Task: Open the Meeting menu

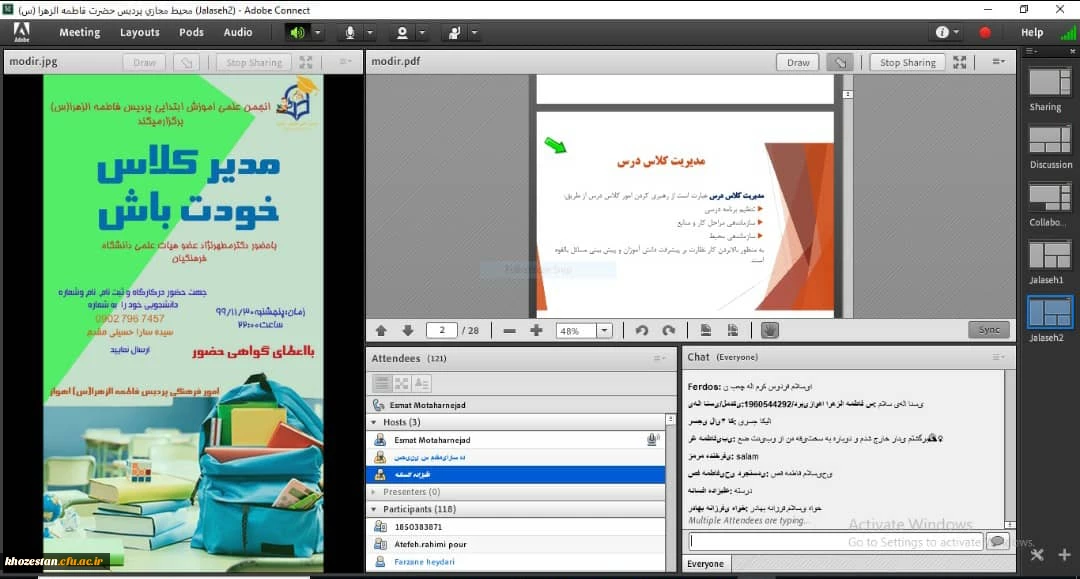Action: (x=79, y=32)
